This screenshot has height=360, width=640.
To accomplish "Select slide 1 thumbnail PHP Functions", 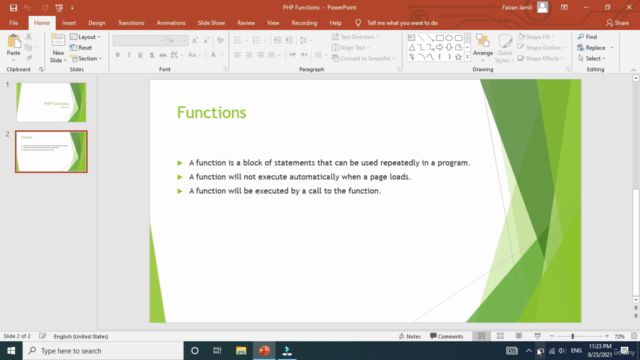I will point(51,102).
